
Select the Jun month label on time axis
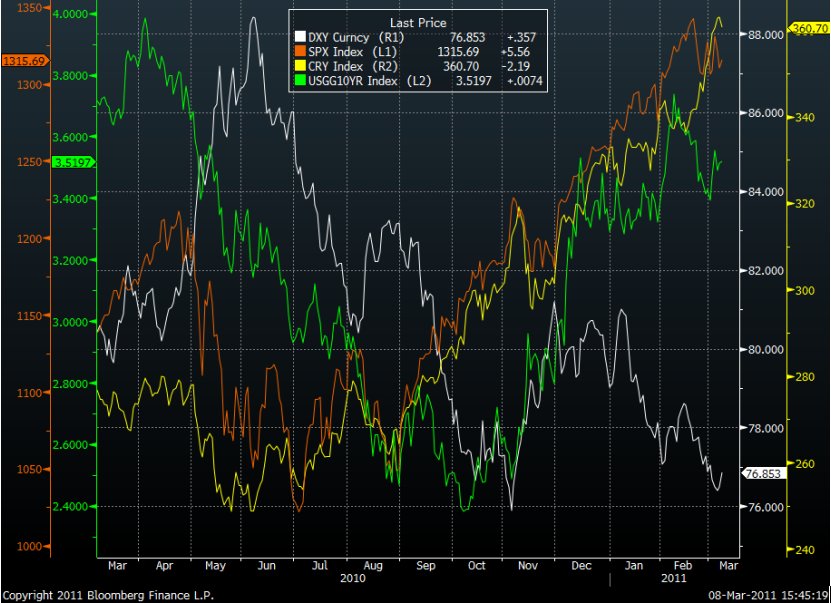264,566
